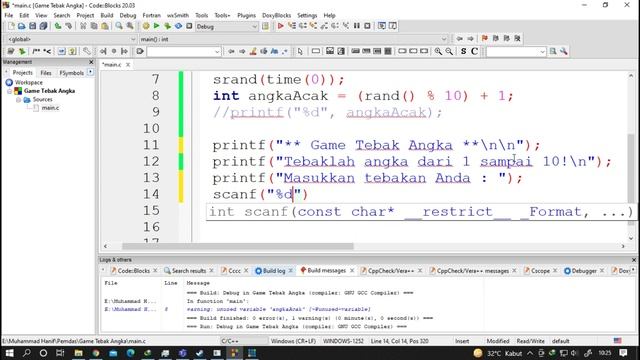Show more log tabs on the right
640x360 pixels.
click(633, 270)
